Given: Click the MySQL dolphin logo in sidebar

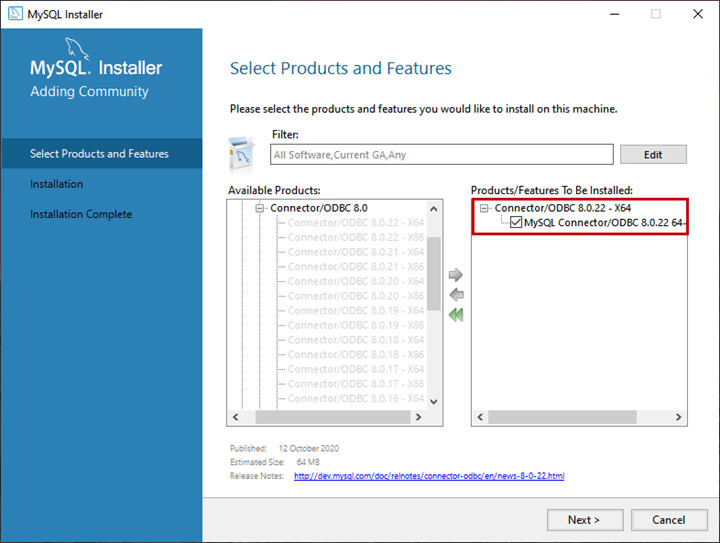Looking at the screenshot, I should (77, 49).
